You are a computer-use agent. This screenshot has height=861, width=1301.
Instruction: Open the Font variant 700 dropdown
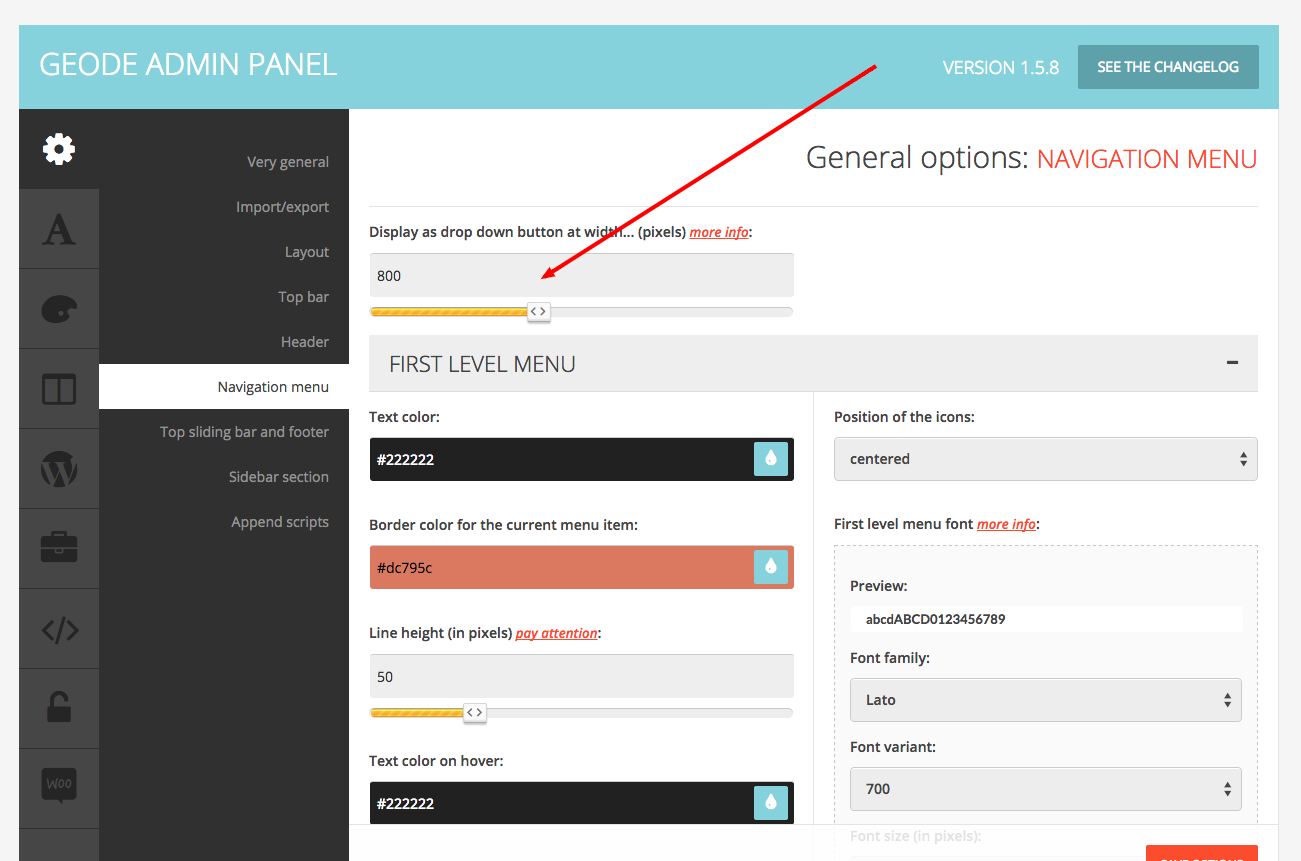click(x=1046, y=789)
